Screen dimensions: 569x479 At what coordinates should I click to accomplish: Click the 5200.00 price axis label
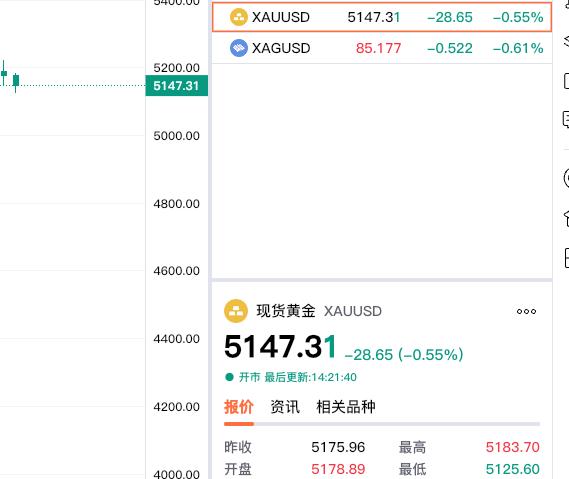[176, 67]
